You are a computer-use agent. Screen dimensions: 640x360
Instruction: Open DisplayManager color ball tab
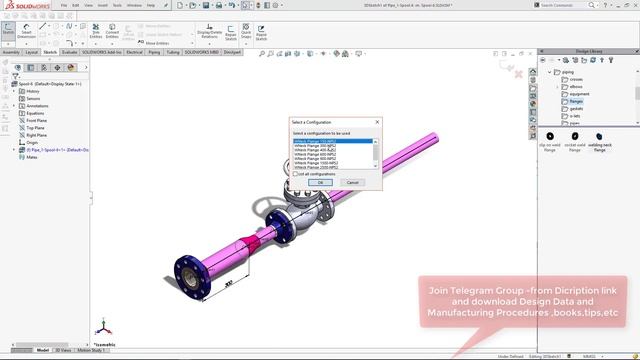(x=71, y=67)
